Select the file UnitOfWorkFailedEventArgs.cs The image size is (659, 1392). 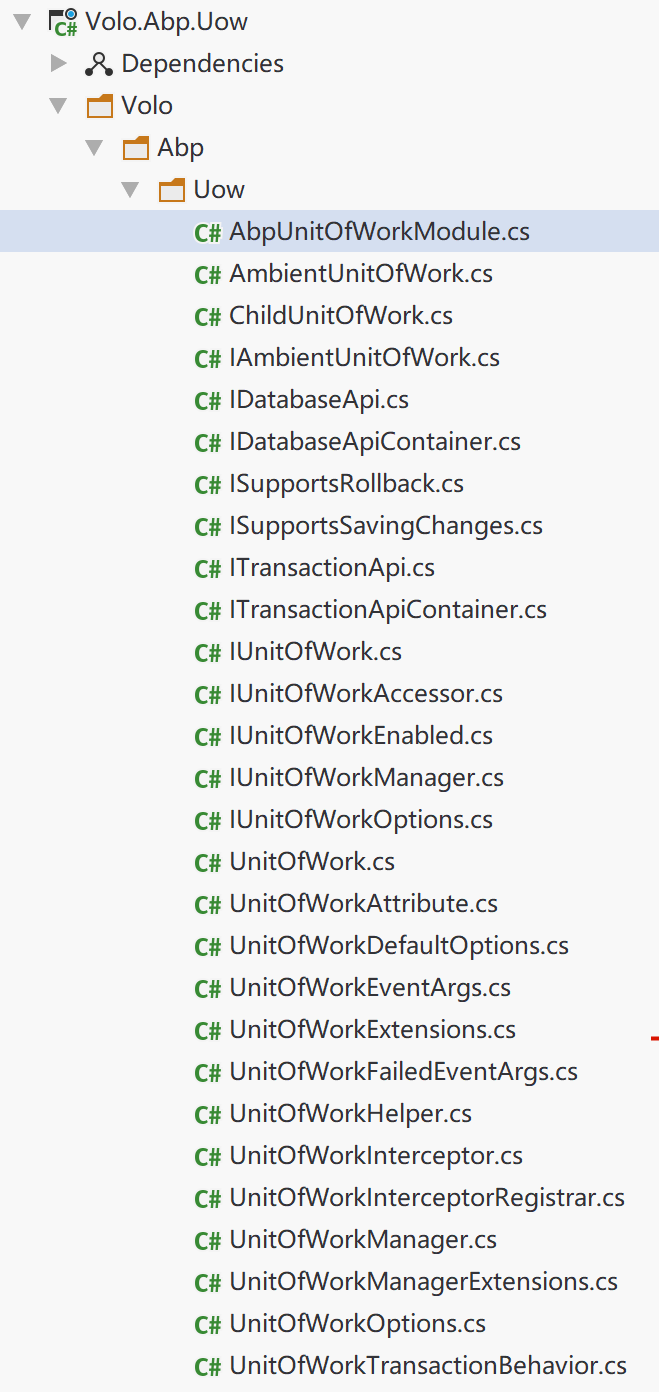pos(404,1072)
